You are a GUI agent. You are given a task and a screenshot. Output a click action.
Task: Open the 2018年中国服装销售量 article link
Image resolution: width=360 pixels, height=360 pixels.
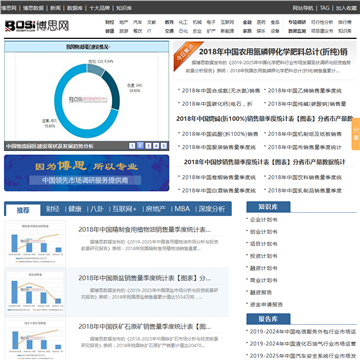(219, 147)
